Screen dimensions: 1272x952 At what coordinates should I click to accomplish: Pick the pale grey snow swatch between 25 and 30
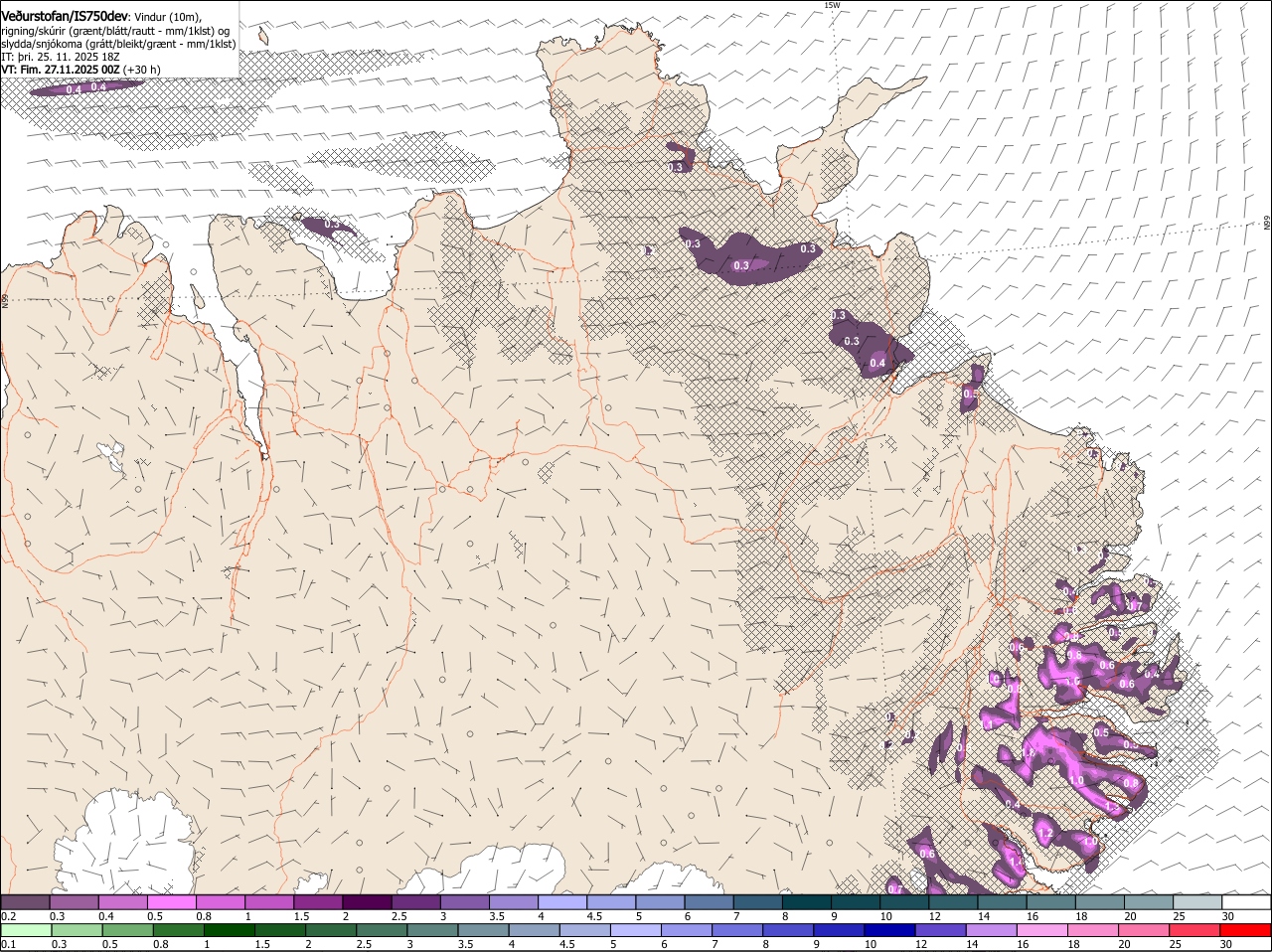click(1196, 902)
